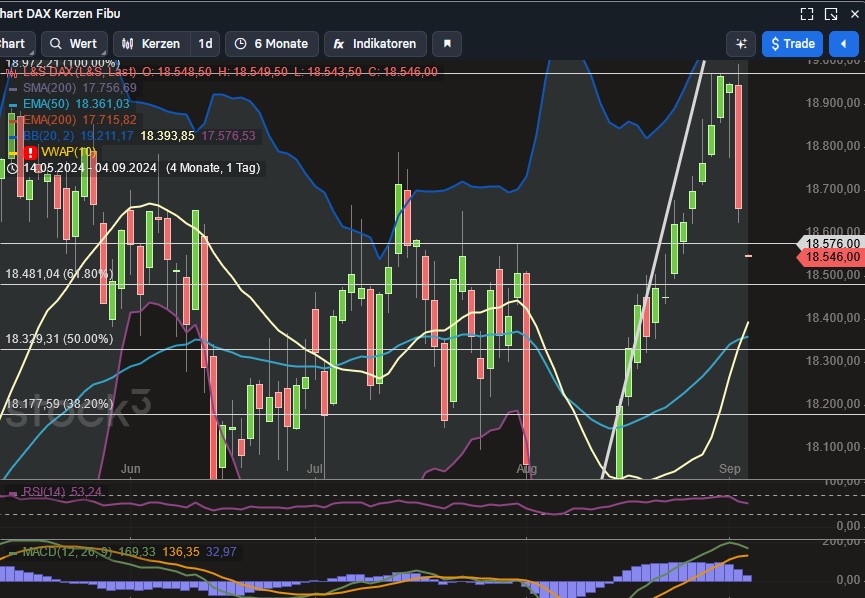Click the colored EMA(200) legend swatch
Image resolution: width=865 pixels, height=598 pixels.
(x=14, y=120)
